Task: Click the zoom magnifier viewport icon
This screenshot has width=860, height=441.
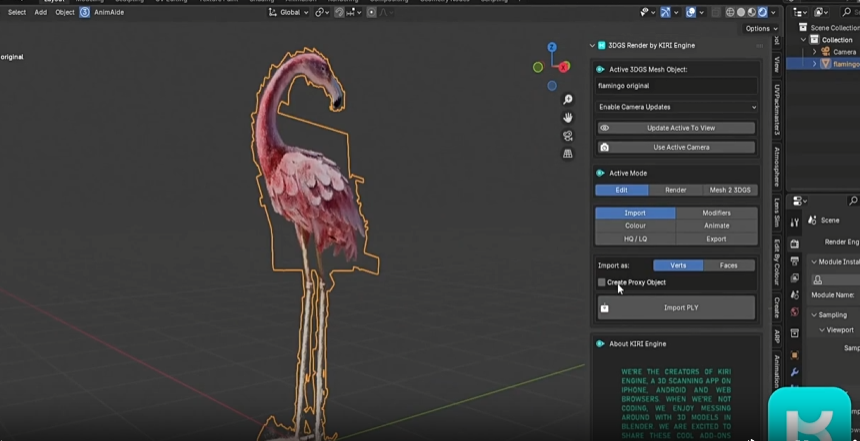Action: [568, 100]
